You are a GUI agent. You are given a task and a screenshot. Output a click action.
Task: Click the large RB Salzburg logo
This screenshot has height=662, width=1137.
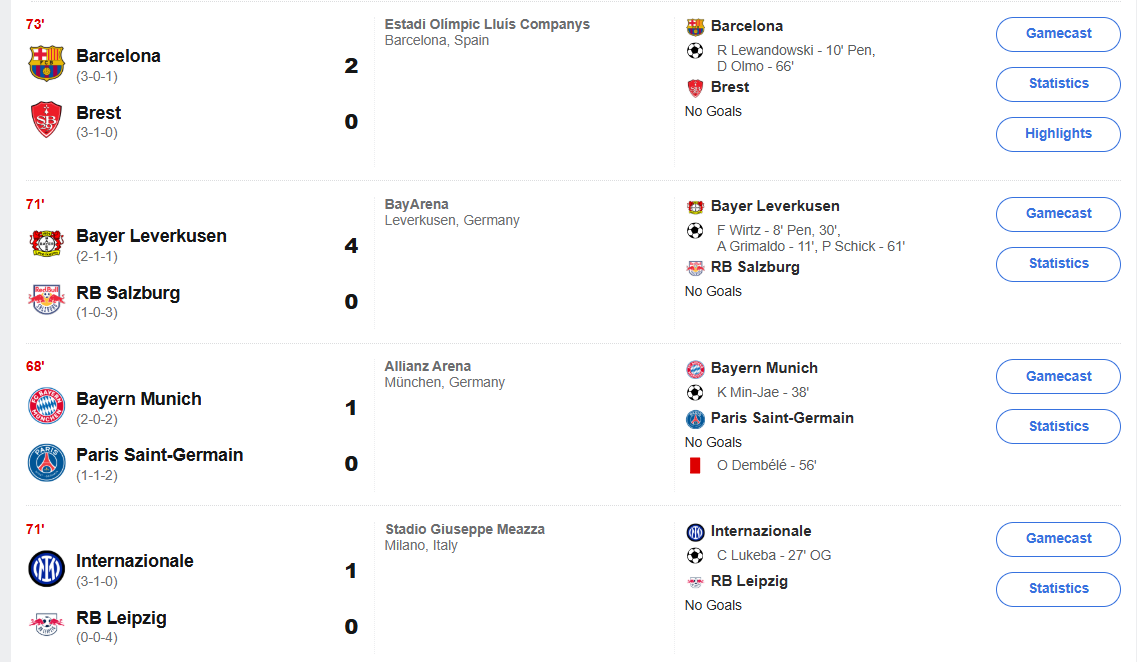coord(47,300)
